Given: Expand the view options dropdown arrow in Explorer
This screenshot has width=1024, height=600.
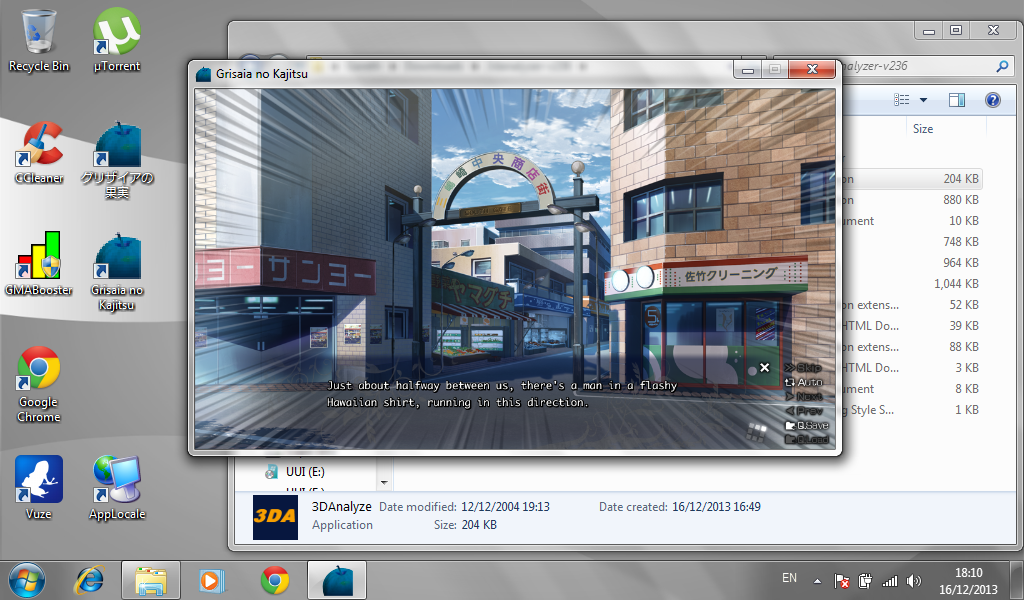Looking at the screenshot, I should click(x=923, y=100).
